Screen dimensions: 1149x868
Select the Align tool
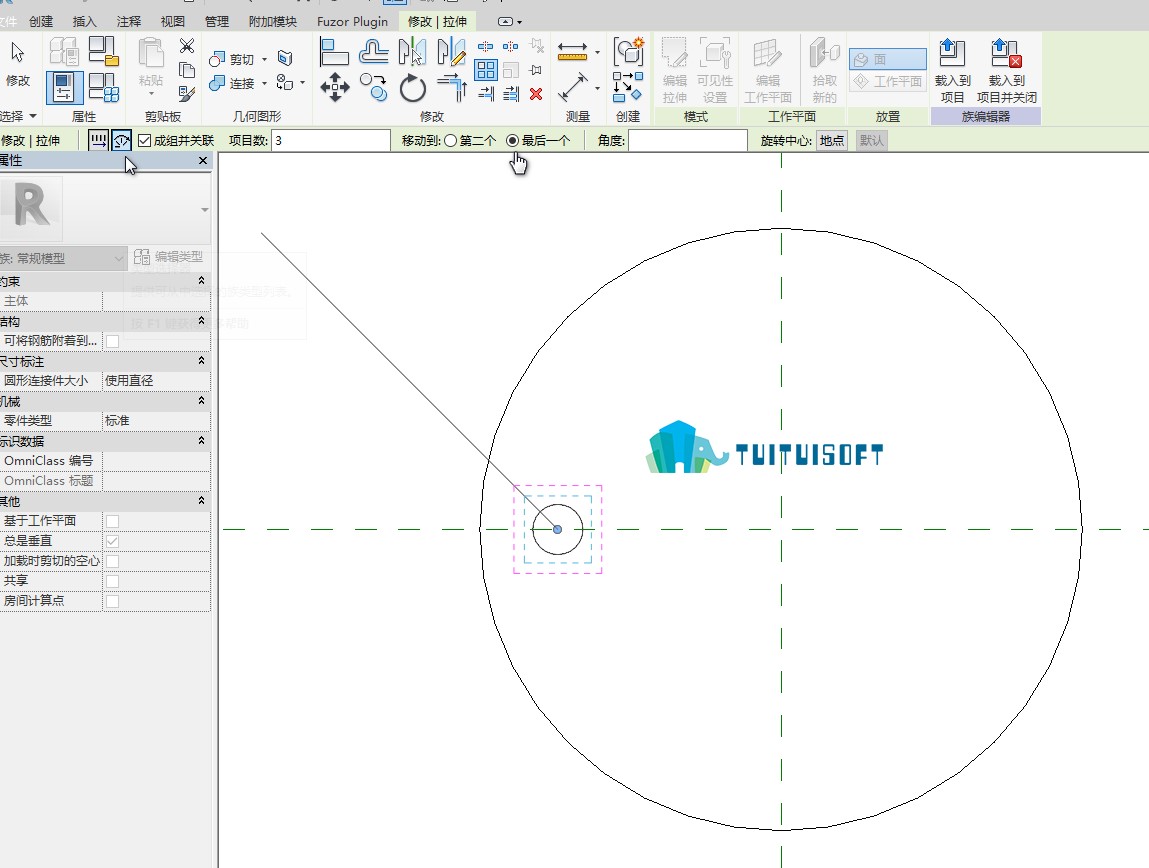334,52
